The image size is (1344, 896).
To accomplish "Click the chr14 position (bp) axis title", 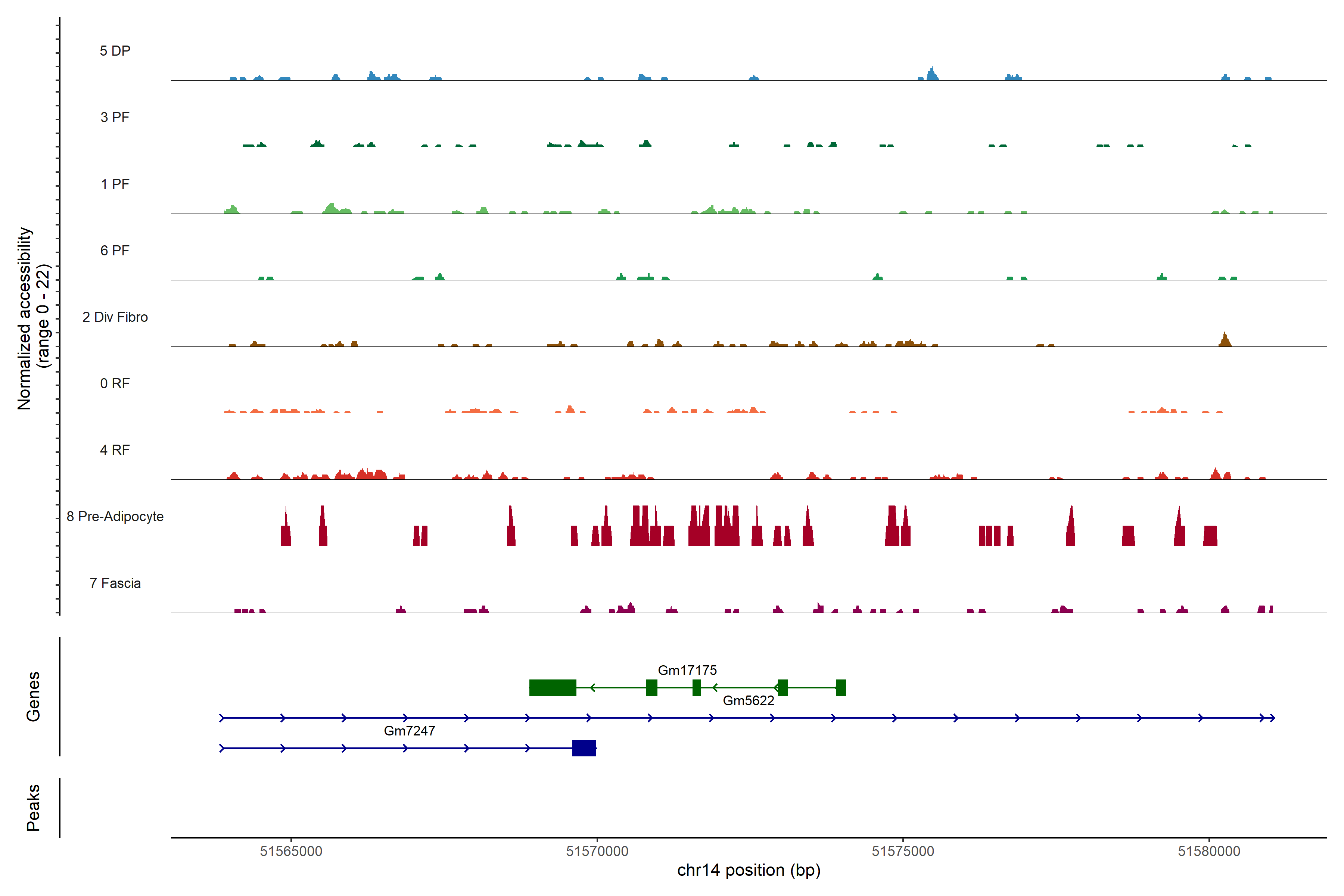I will point(749,870).
